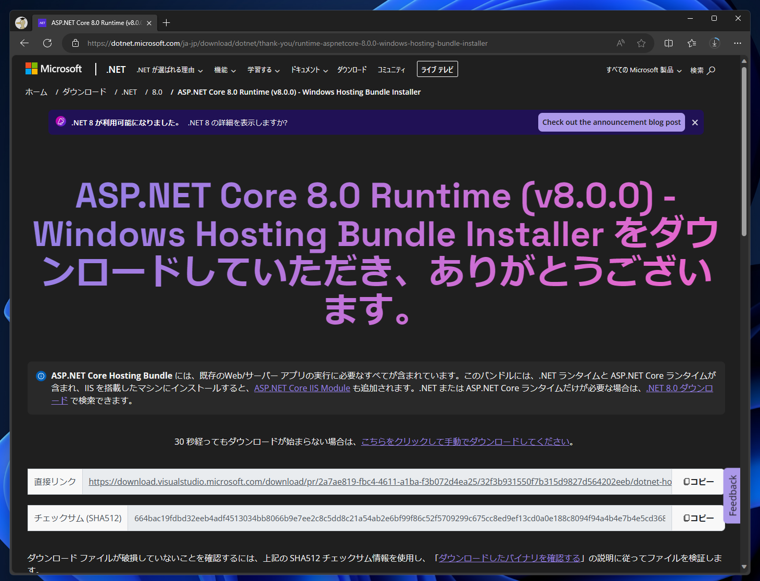The height and width of the screenshot is (581, 760).
Task: Expand the ドキュメント dropdown menu
Action: click(x=309, y=70)
